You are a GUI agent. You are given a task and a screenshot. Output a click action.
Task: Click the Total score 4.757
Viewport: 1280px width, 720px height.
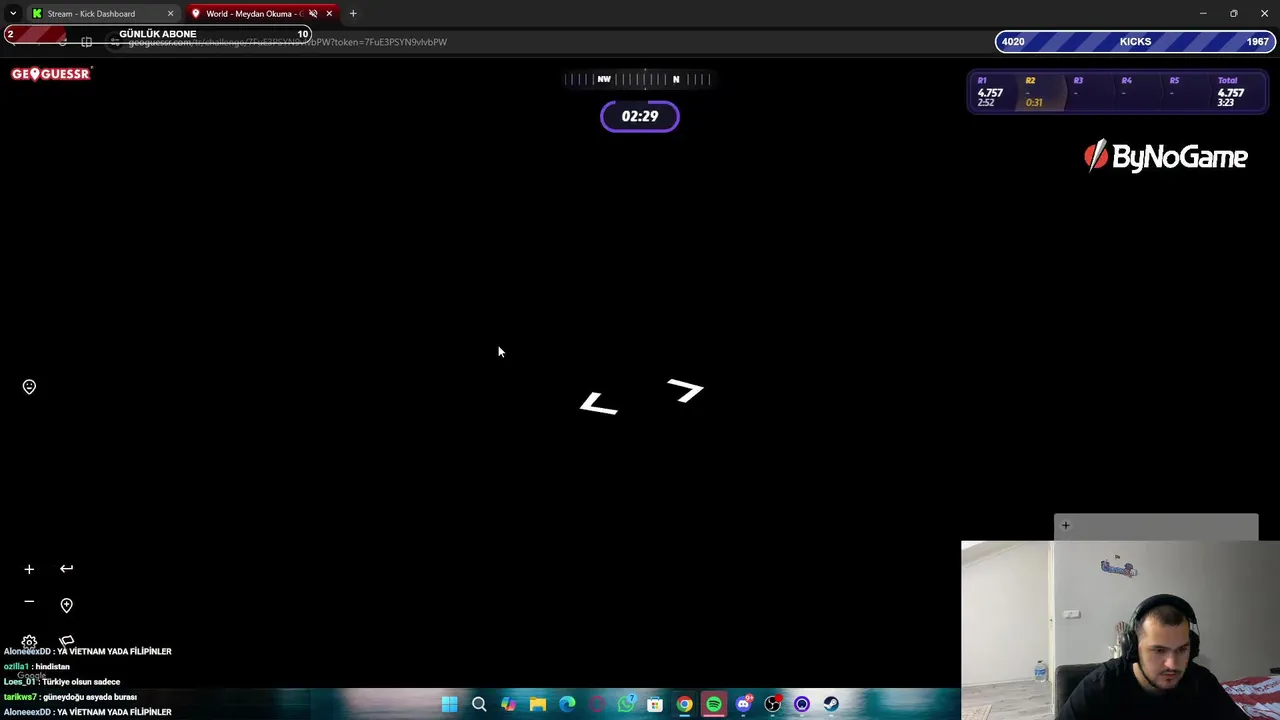[x=1231, y=91]
